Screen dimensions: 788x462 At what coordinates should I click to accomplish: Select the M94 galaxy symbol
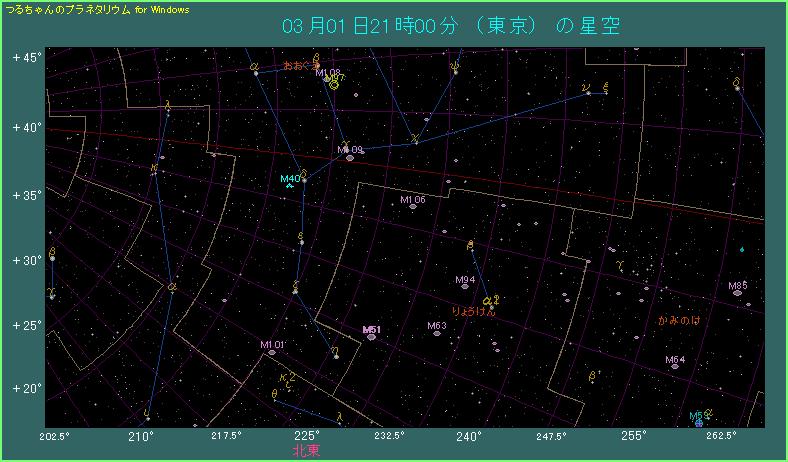pos(465,286)
